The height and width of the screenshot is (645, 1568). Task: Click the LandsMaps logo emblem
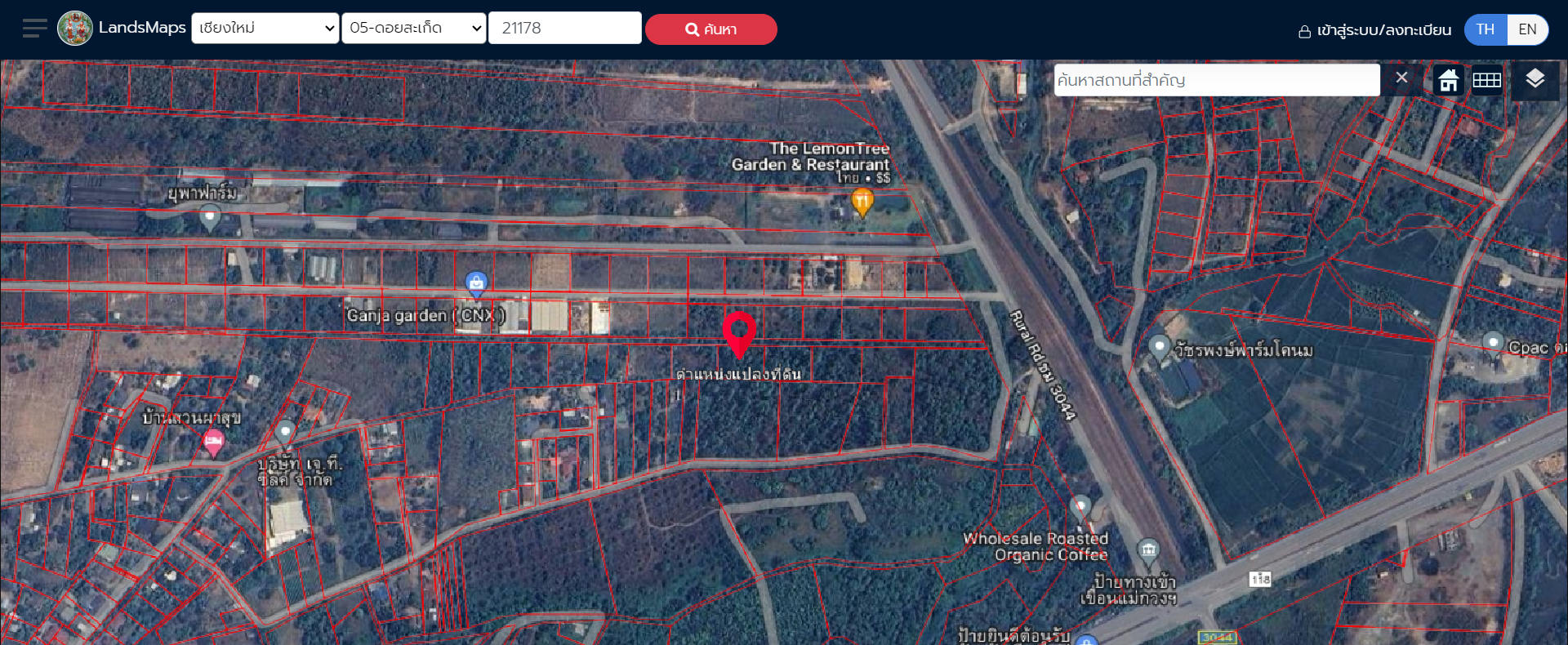(75, 29)
